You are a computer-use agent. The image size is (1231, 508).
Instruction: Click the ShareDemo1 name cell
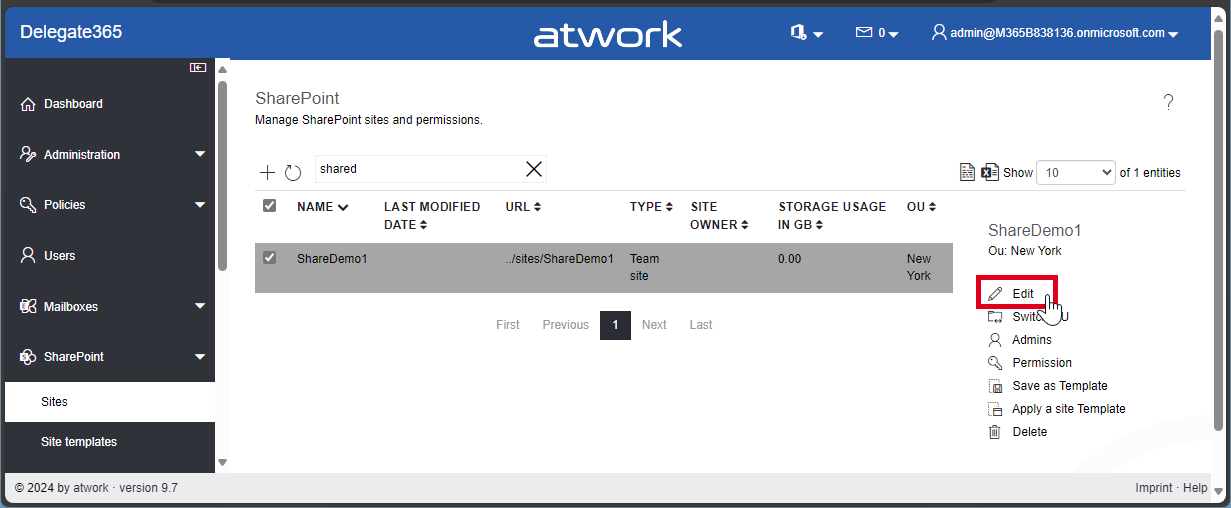point(332,259)
